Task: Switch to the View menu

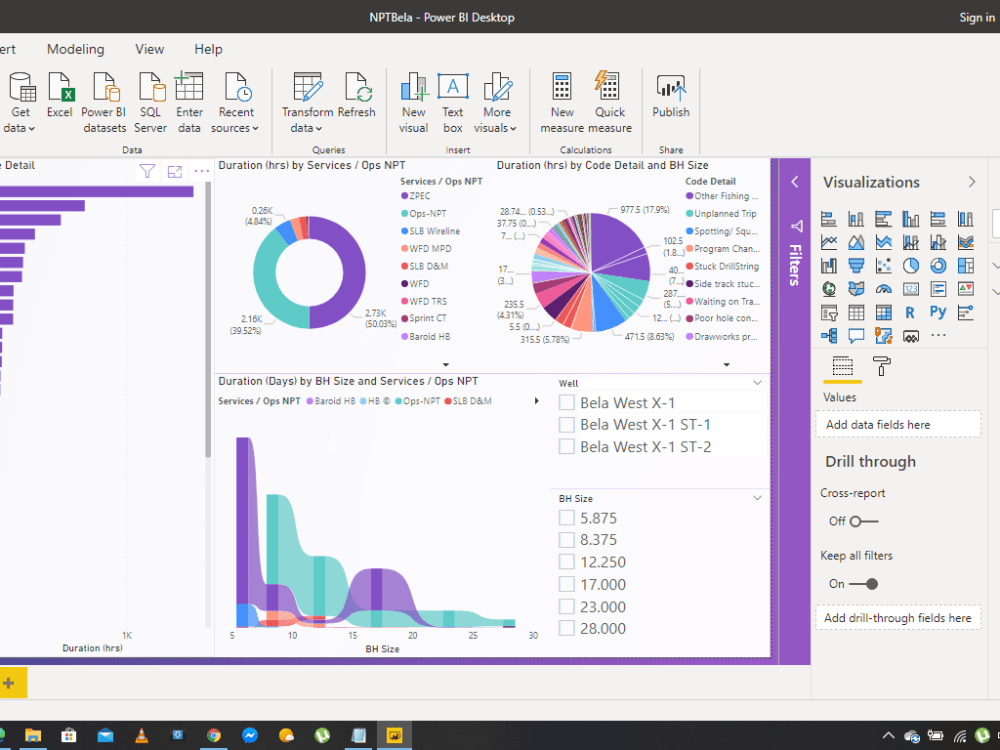Action: tap(149, 49)
